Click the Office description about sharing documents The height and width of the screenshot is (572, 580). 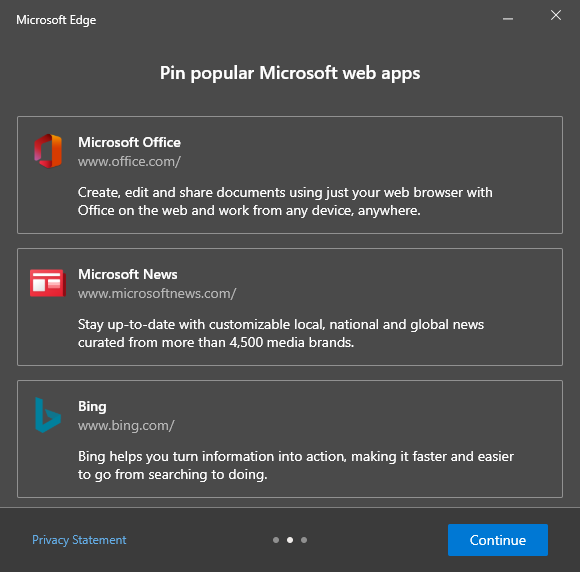coord(285,202)
